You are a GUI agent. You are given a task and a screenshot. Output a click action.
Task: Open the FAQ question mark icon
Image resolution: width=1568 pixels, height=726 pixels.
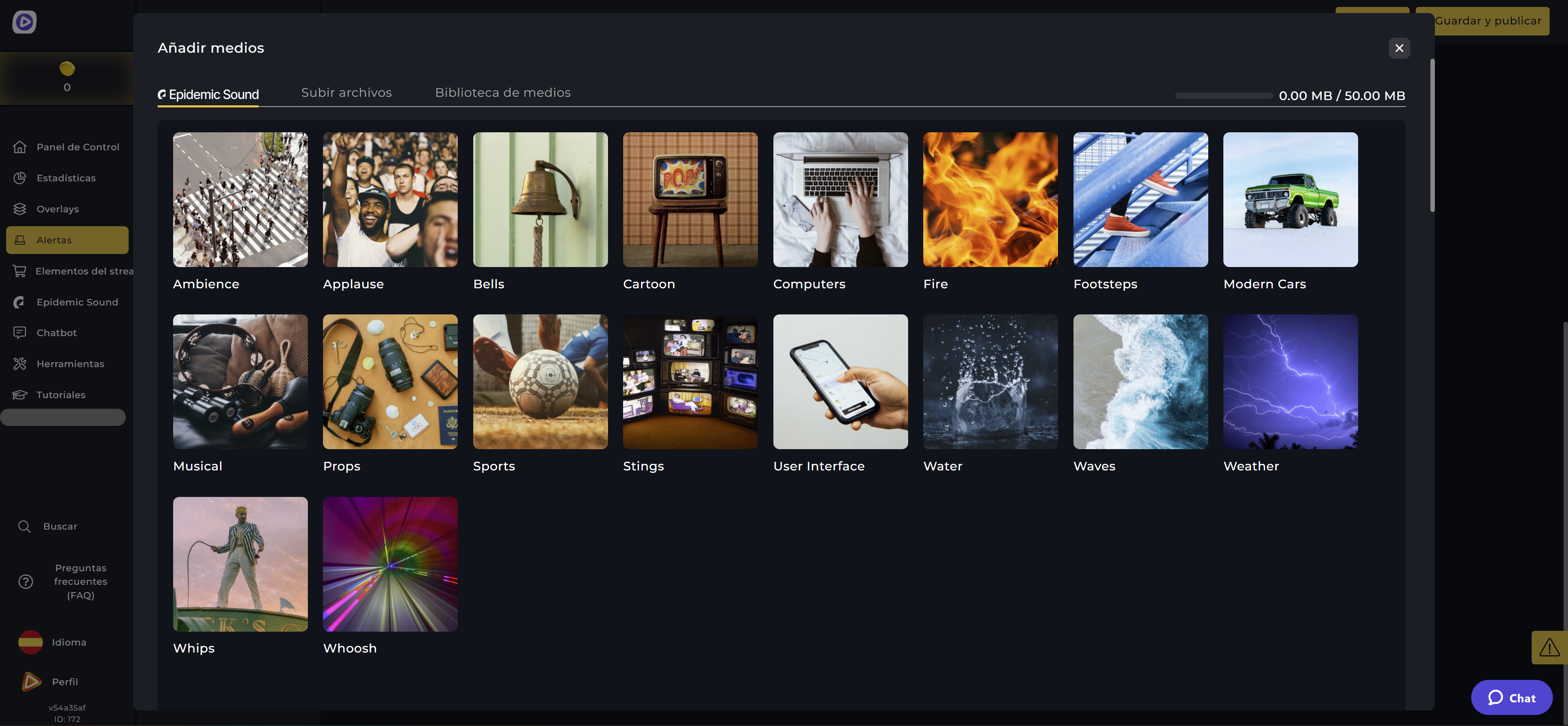(26, 582)
